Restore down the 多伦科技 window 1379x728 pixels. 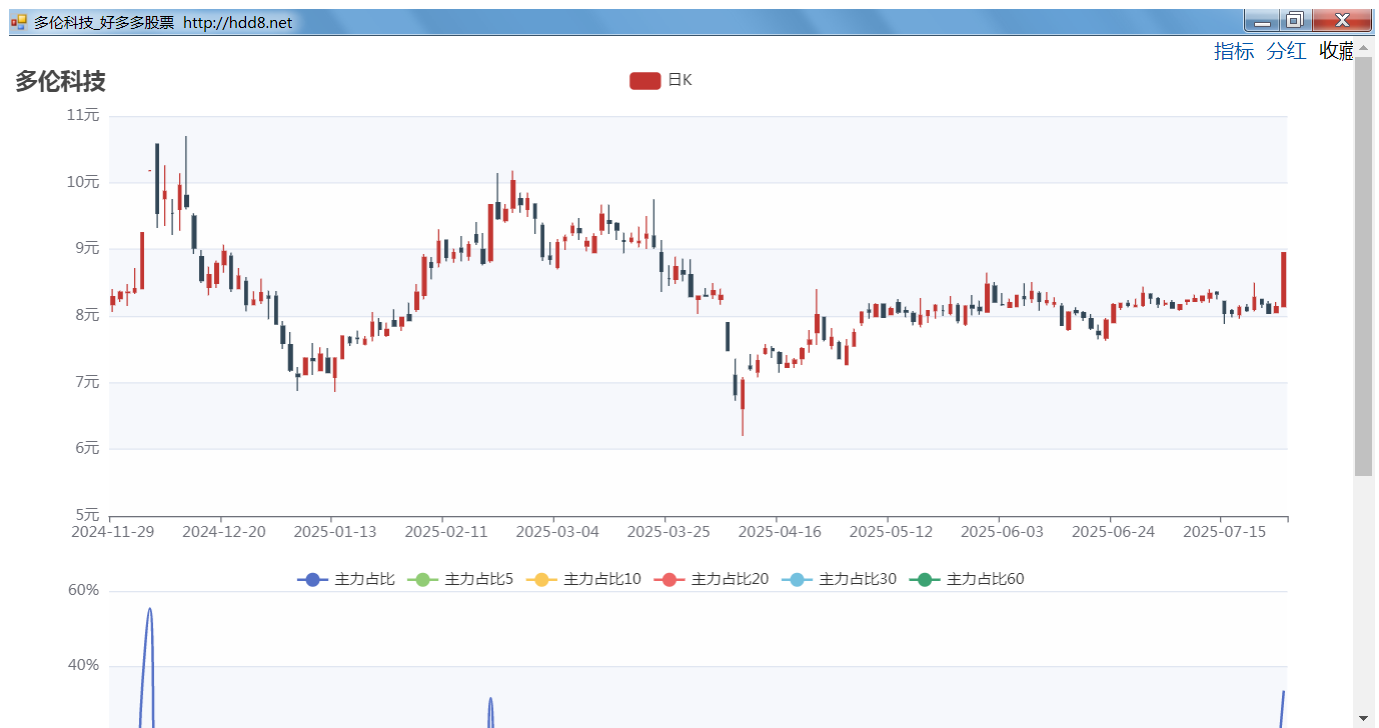[1295, 20]
